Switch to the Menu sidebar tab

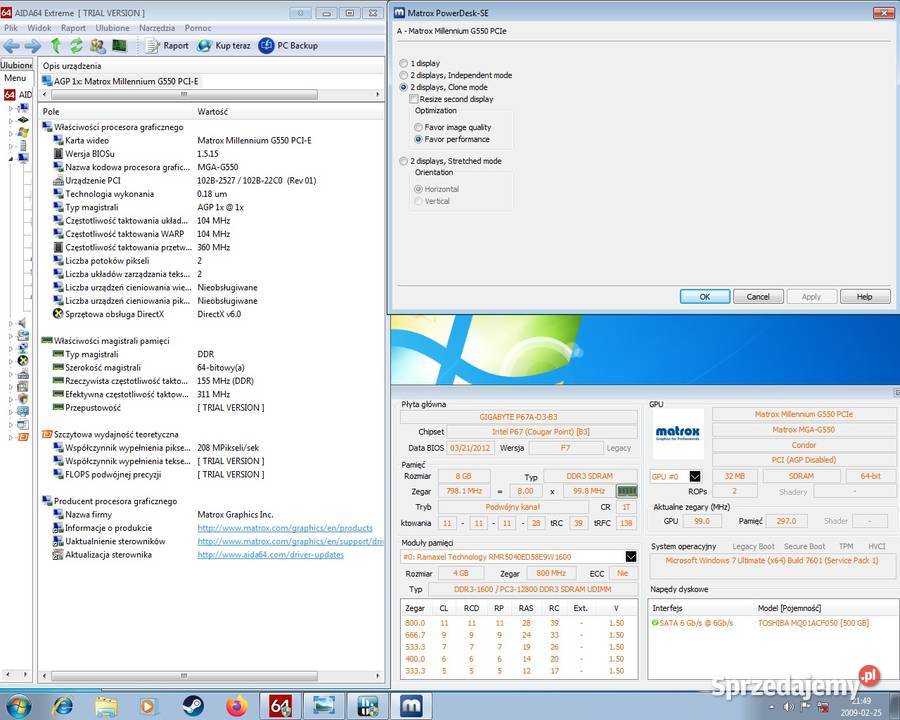pos(15,78)
